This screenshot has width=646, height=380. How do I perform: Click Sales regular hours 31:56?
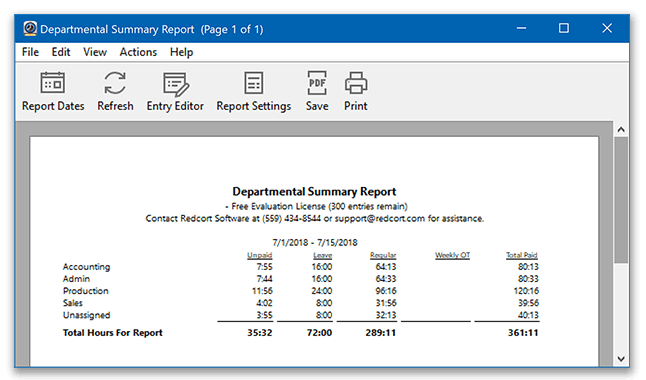386,303
